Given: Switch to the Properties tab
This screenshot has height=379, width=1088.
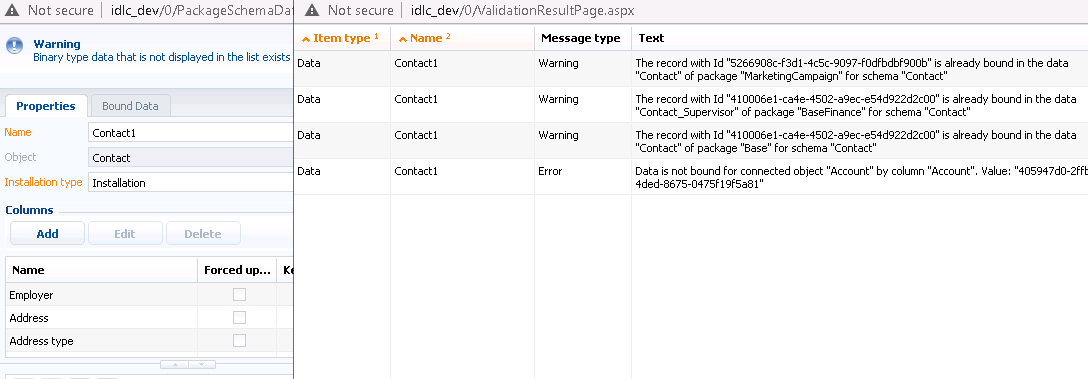Looking at the screenshot, I should point(46,106).
